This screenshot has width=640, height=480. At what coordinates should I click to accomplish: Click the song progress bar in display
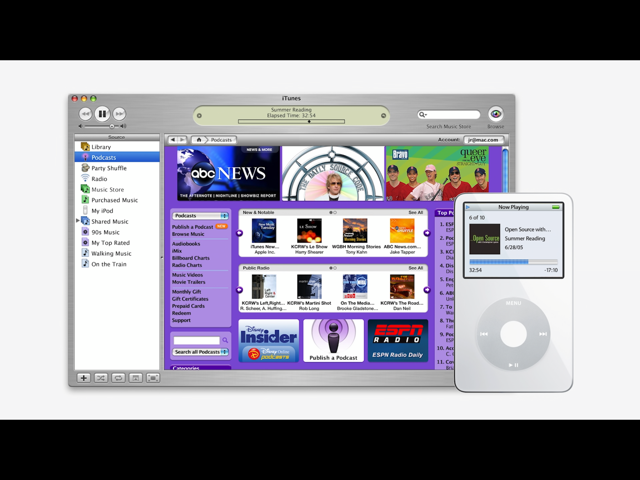tap(291, 121)
